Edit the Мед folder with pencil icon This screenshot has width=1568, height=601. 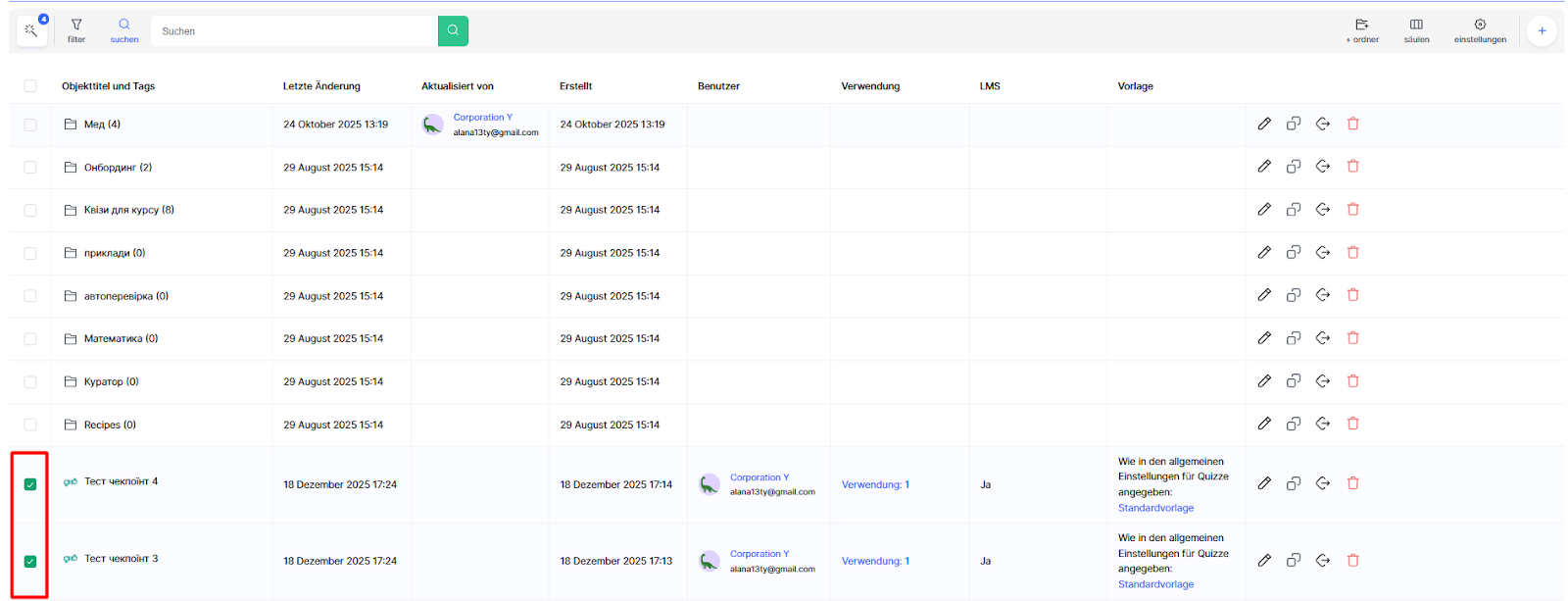[x=1264, y=124]
